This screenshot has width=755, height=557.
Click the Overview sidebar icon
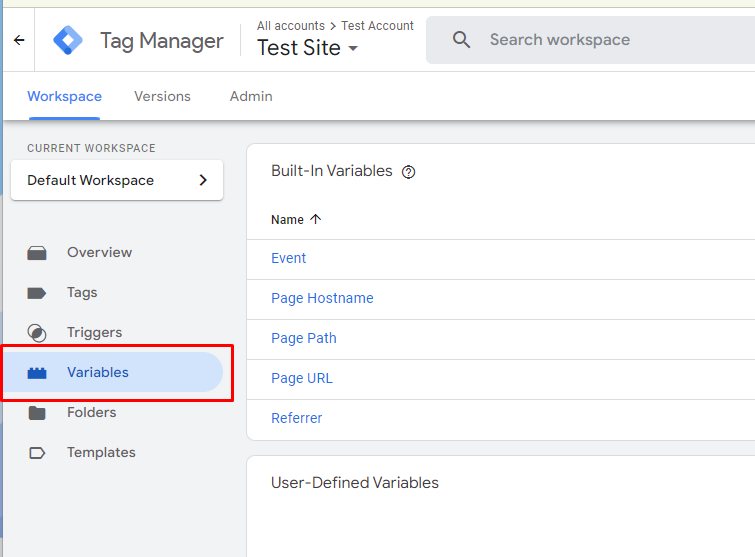37,253
